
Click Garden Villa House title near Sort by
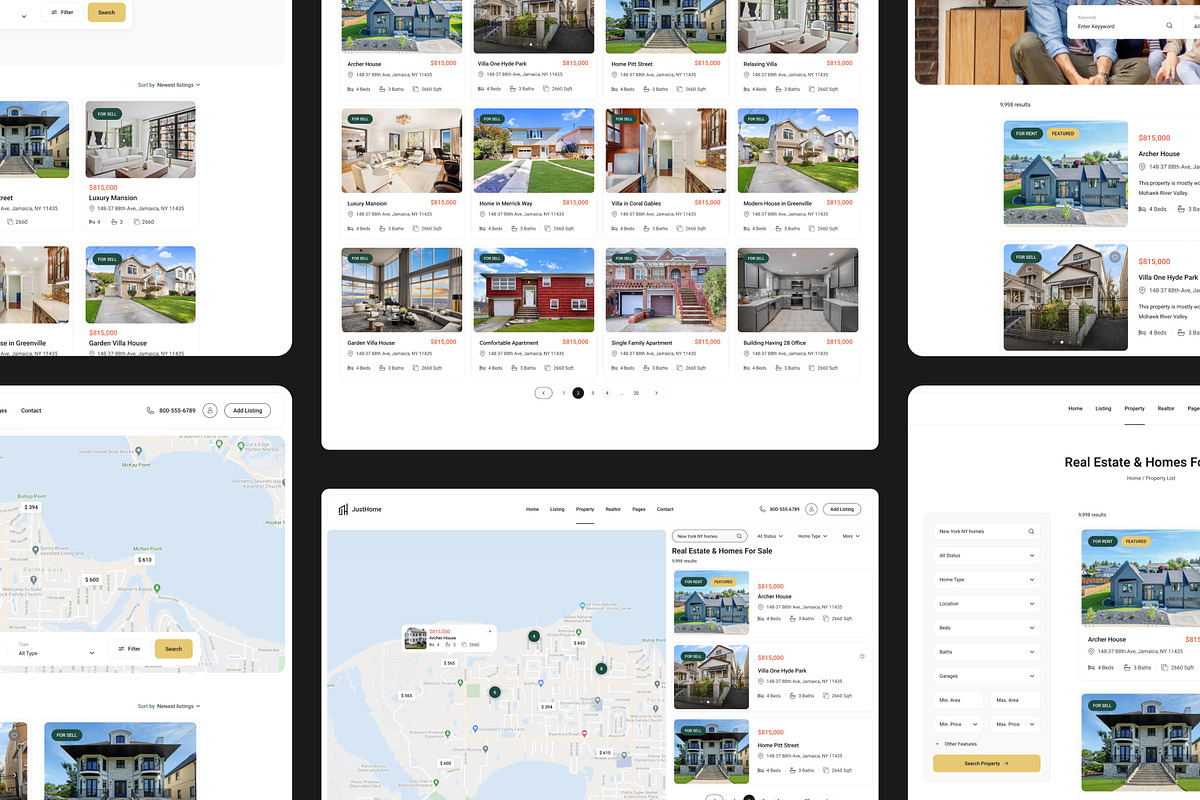point(119,343)
